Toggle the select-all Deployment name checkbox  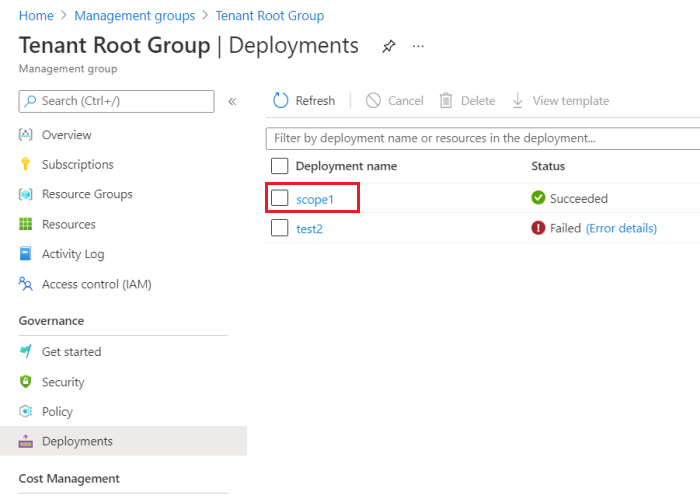pos(280,166)
